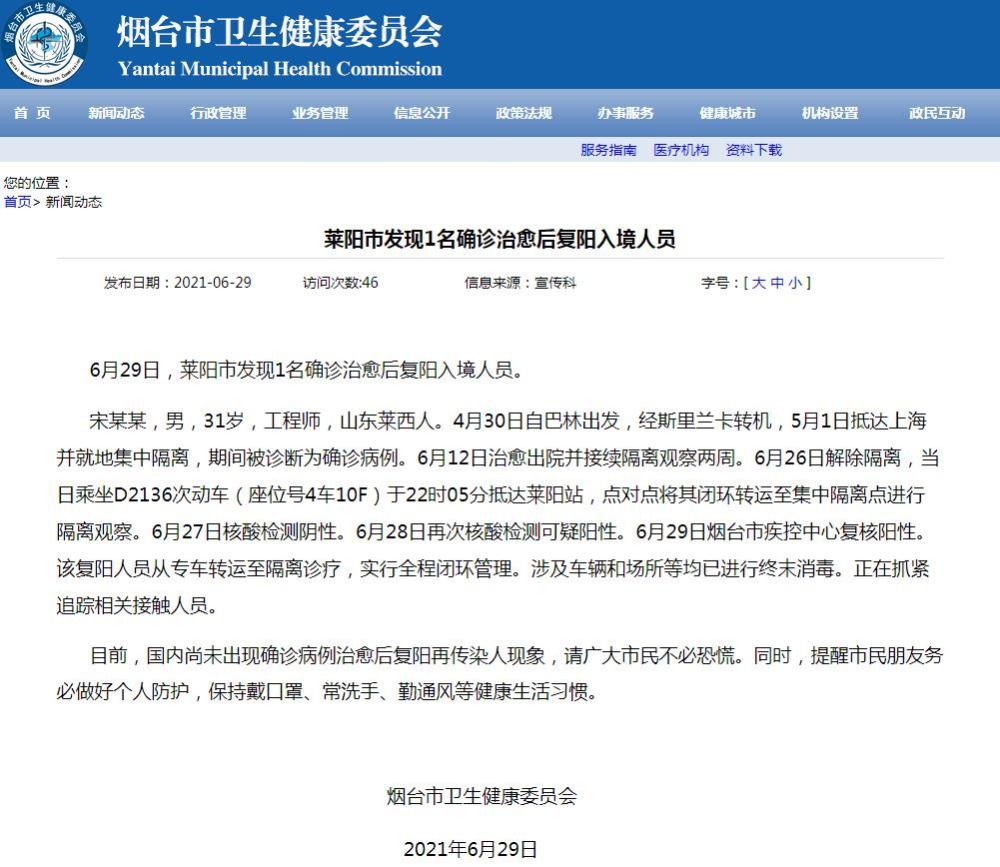Viewport: 1000px width, 867px height.
Task: Set font size to 大
Action: coord(758,283)
